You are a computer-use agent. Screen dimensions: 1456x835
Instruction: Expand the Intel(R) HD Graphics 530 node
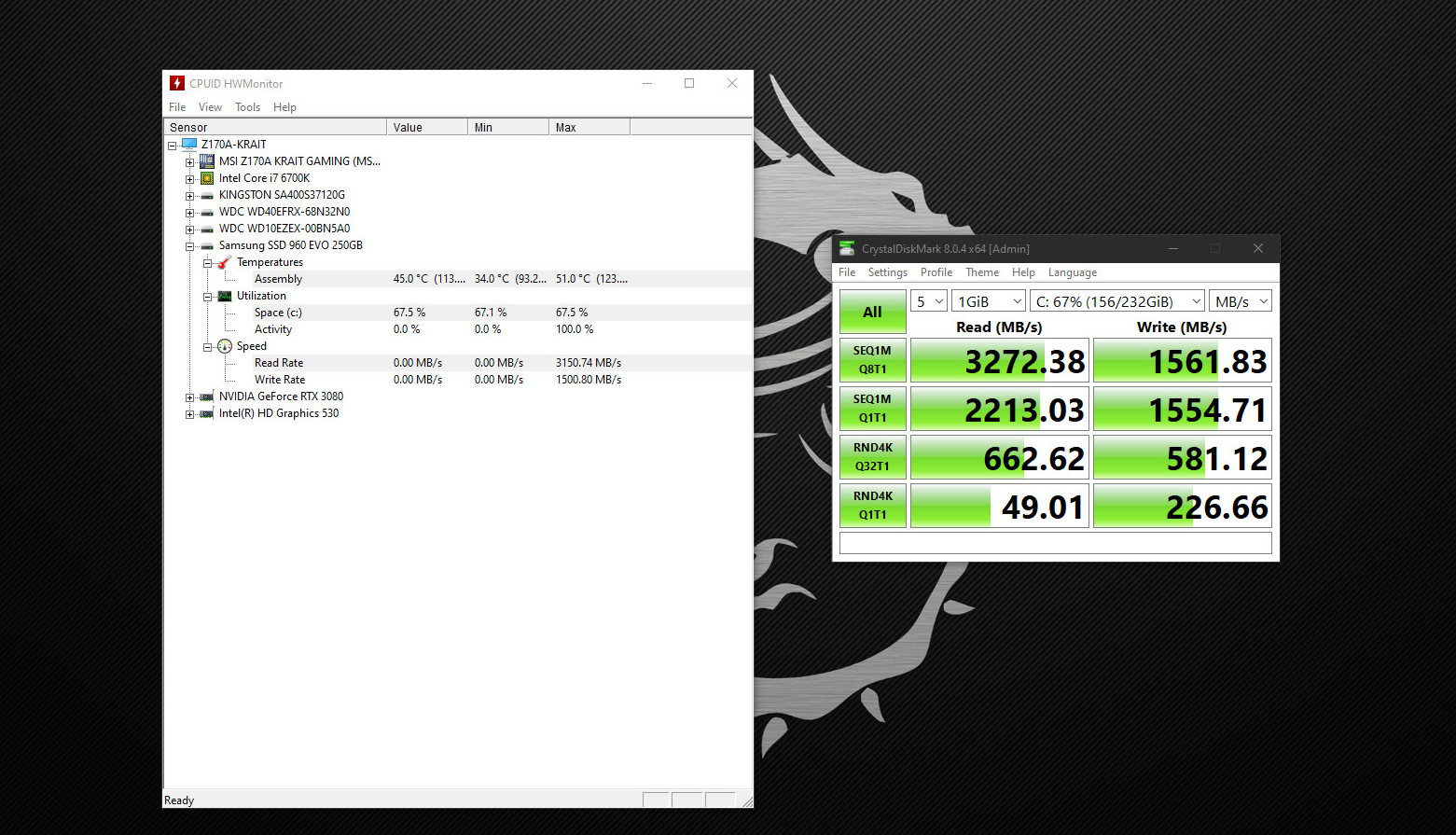point(190,414)
